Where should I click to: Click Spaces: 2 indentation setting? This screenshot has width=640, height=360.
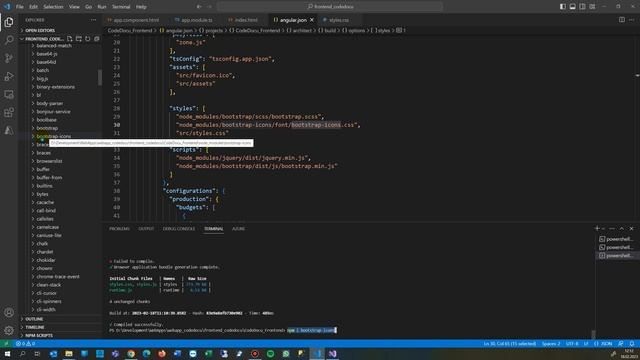(x=551, y=344)
